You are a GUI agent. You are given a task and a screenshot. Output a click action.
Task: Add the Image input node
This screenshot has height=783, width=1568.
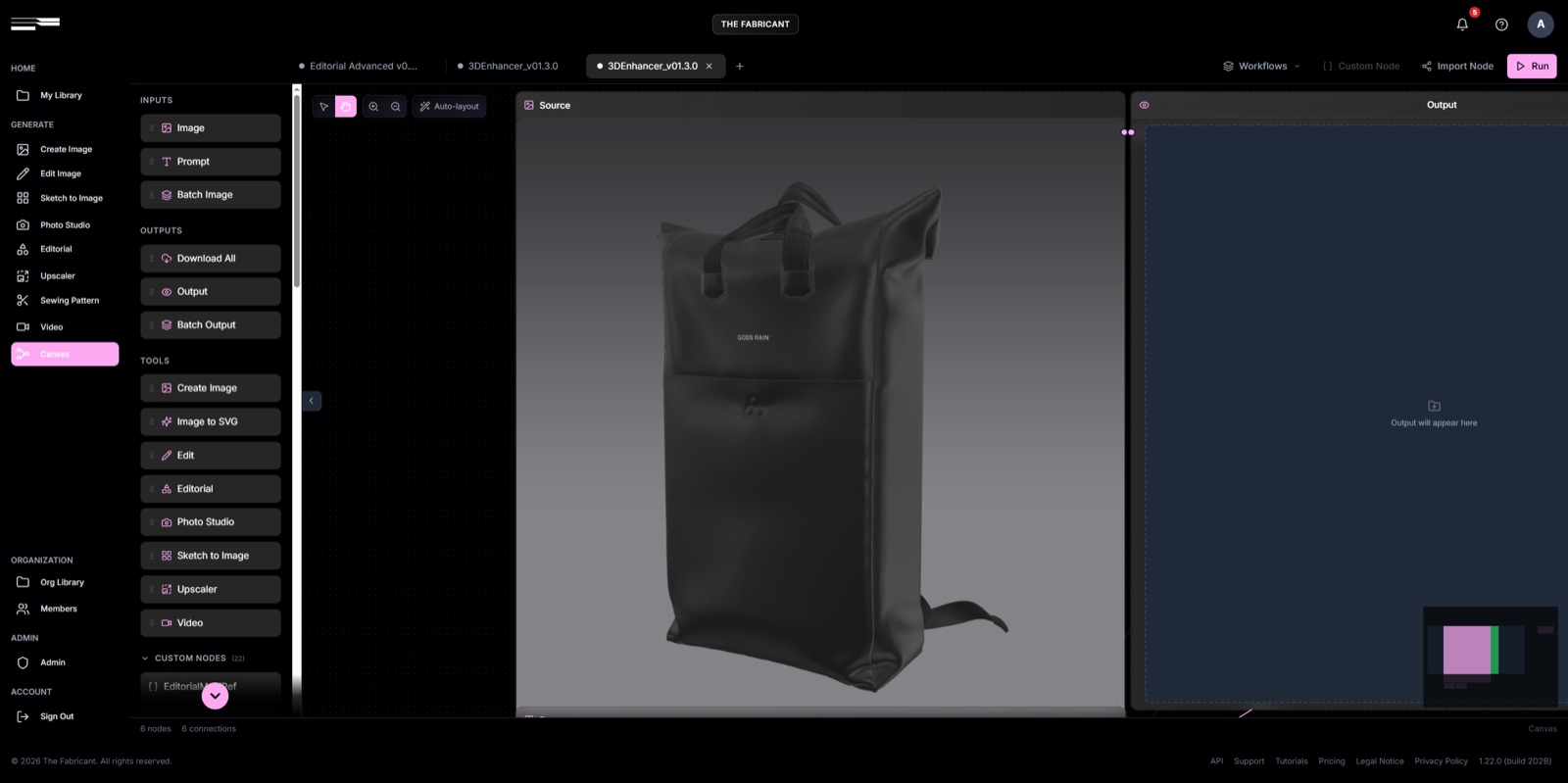211,128
